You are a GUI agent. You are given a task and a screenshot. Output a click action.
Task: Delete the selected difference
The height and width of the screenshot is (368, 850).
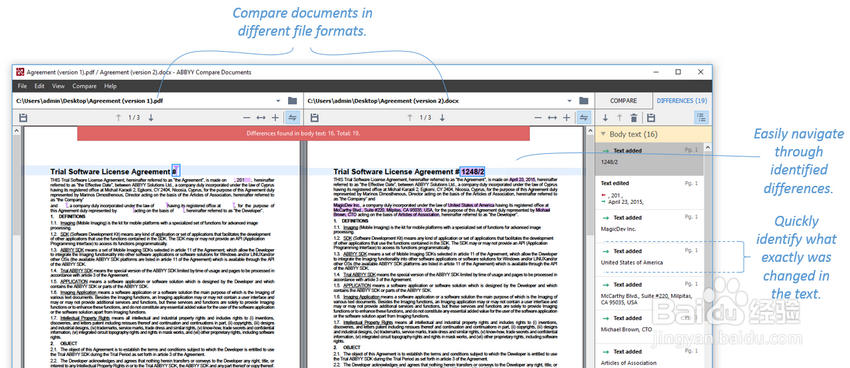634,118
